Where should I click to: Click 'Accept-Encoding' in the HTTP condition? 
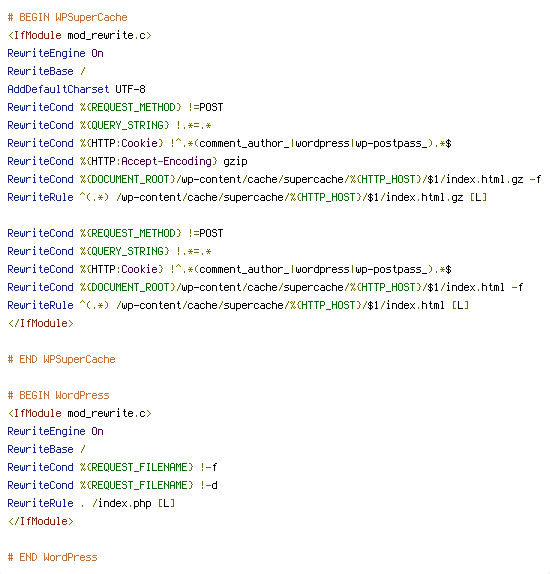tap(166, 161)
